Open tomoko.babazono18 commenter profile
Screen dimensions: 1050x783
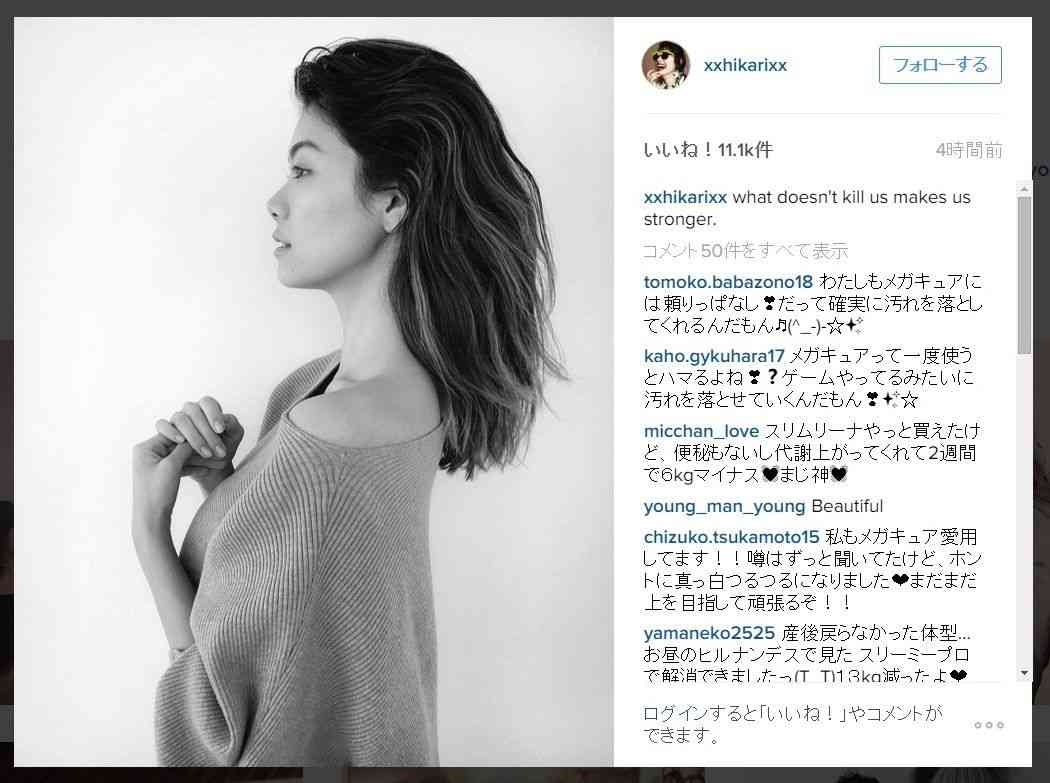pyautogui.click(x=728, y=282)
